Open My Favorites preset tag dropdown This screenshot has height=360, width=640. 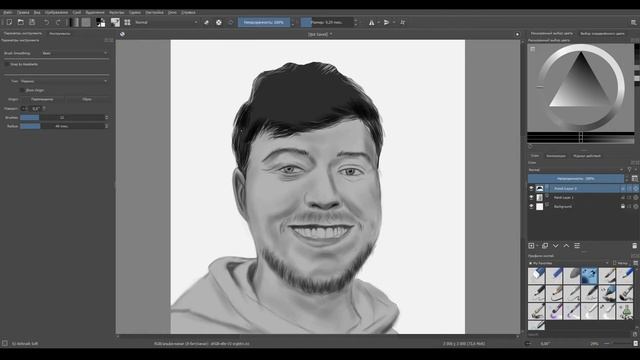(569, 263)
